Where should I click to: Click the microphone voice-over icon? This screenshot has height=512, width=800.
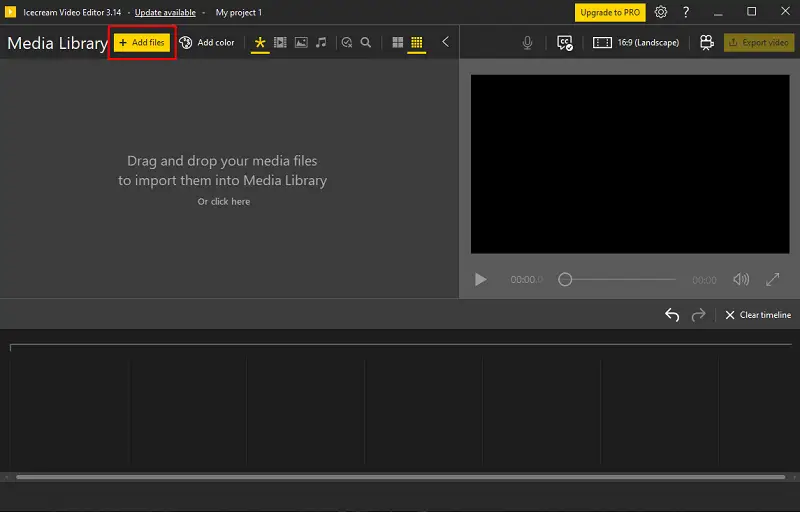tap(528, 43)
